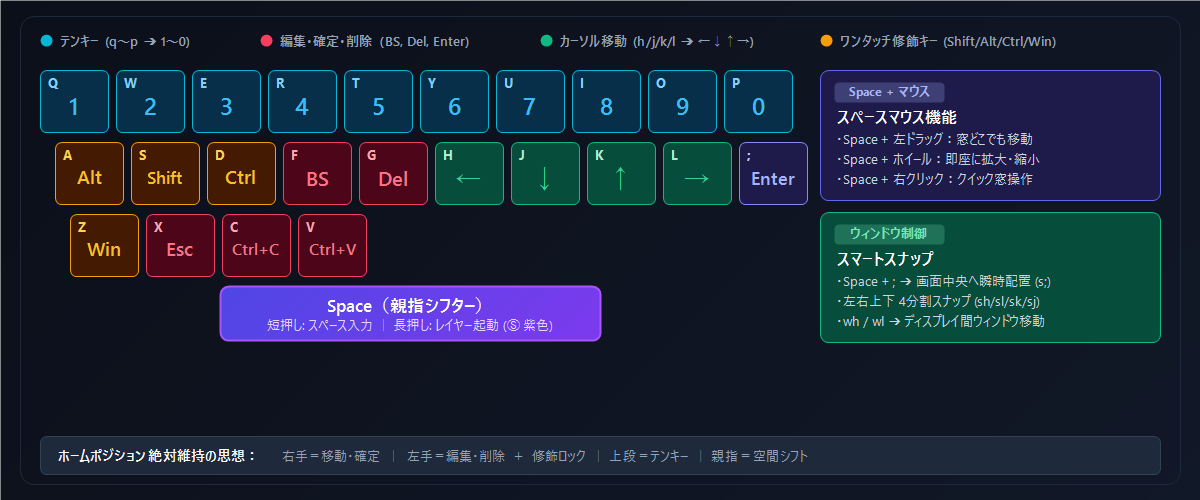The height and width of the screenshot is (500, 1200).
Task: Click the J key down arrow
Action: click(545, 174)
